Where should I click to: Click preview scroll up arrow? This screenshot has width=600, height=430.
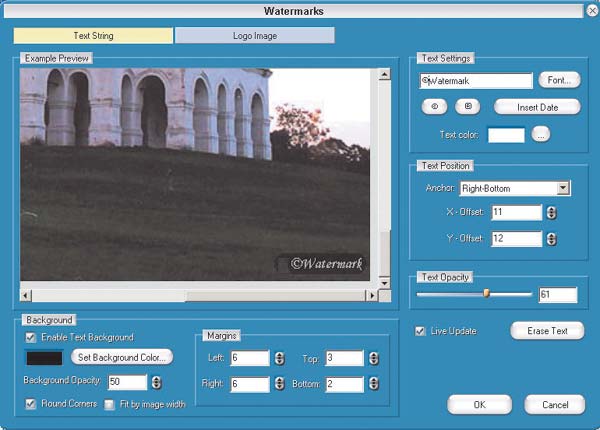pyautogui.click(x=385, y=74)
